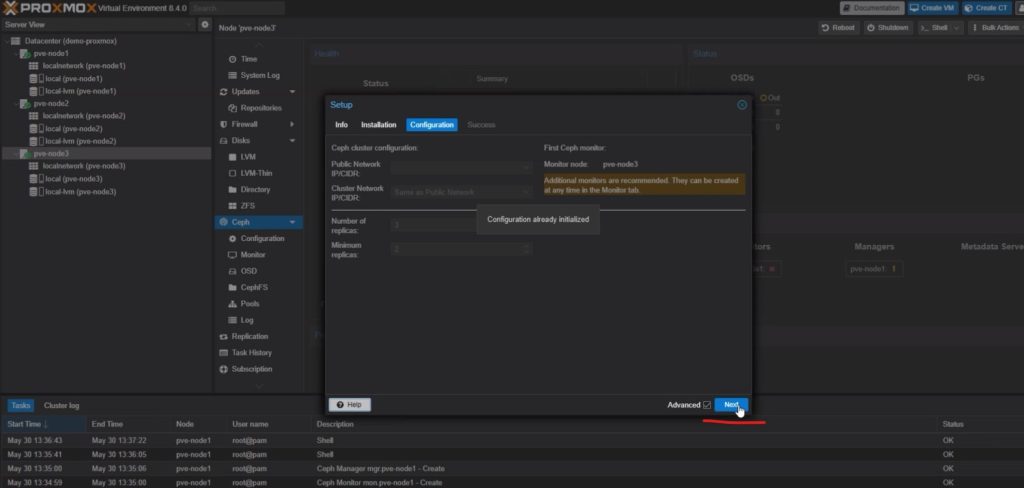Switch to the Tasks tab
The height and width of the screenshot is (488, 1024).
point(21,406)
